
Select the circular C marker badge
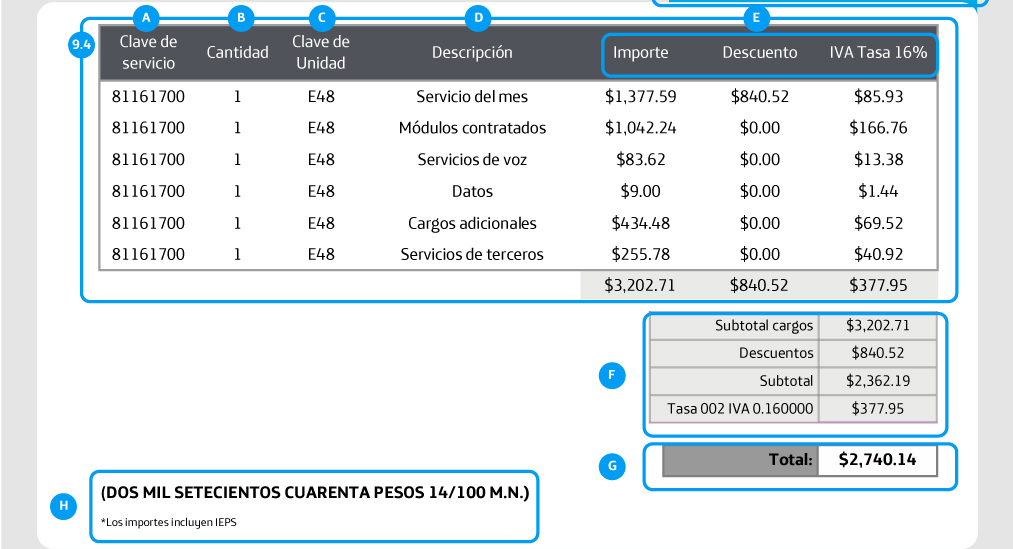tap(321, 18)
